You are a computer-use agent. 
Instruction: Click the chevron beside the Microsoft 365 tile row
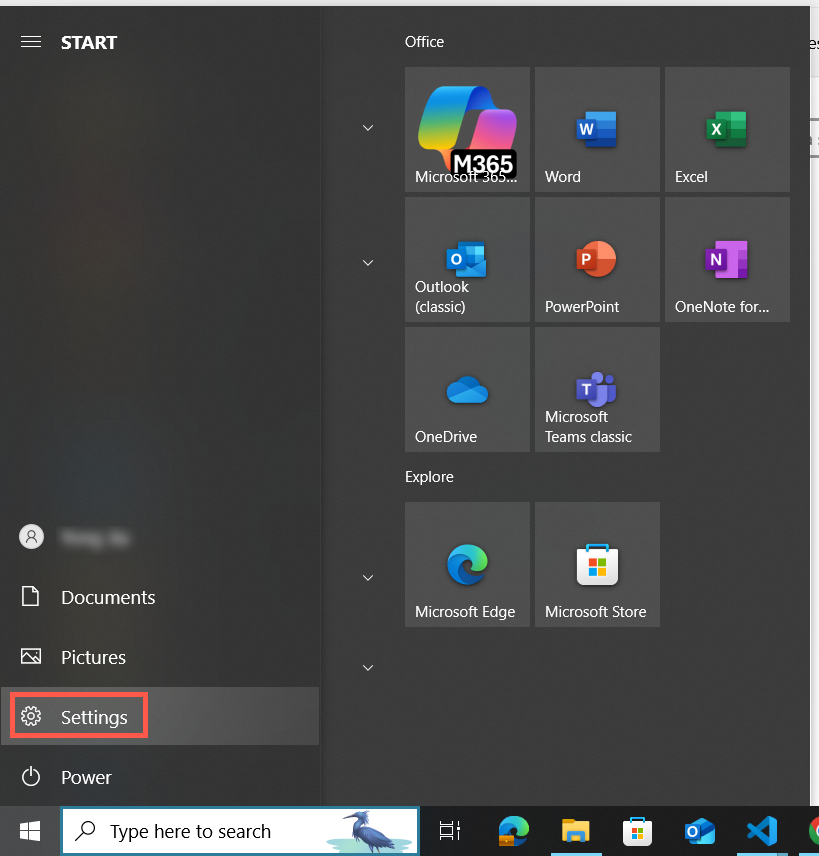[x=368, y=128]
